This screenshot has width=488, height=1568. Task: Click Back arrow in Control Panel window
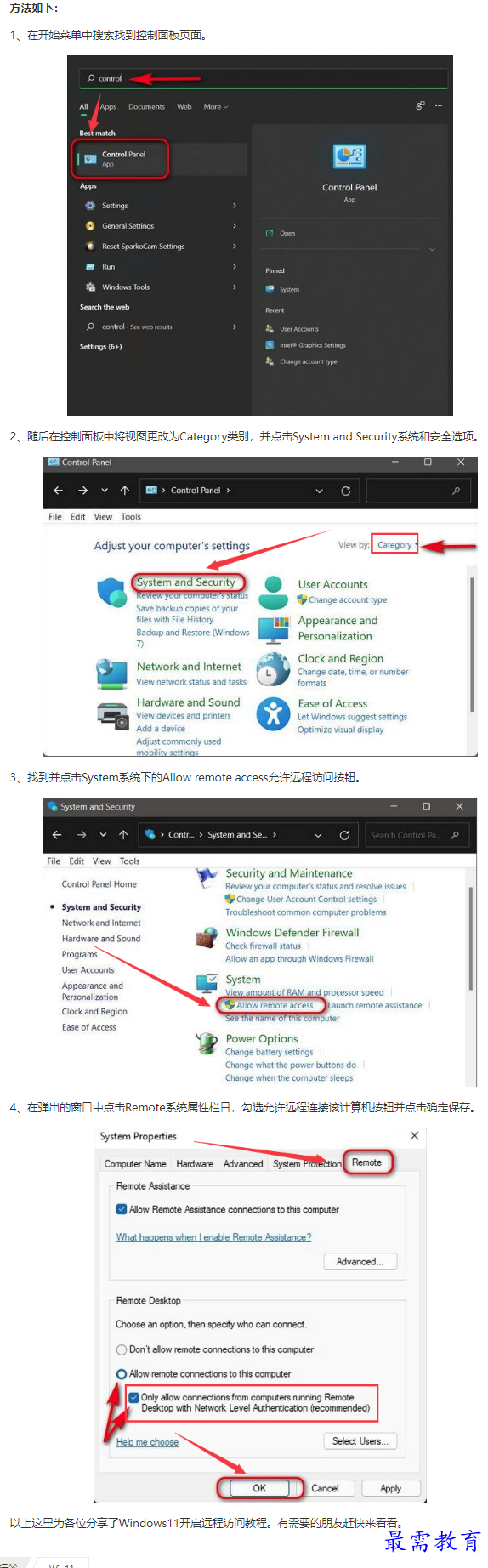click(x=58, y=491)
